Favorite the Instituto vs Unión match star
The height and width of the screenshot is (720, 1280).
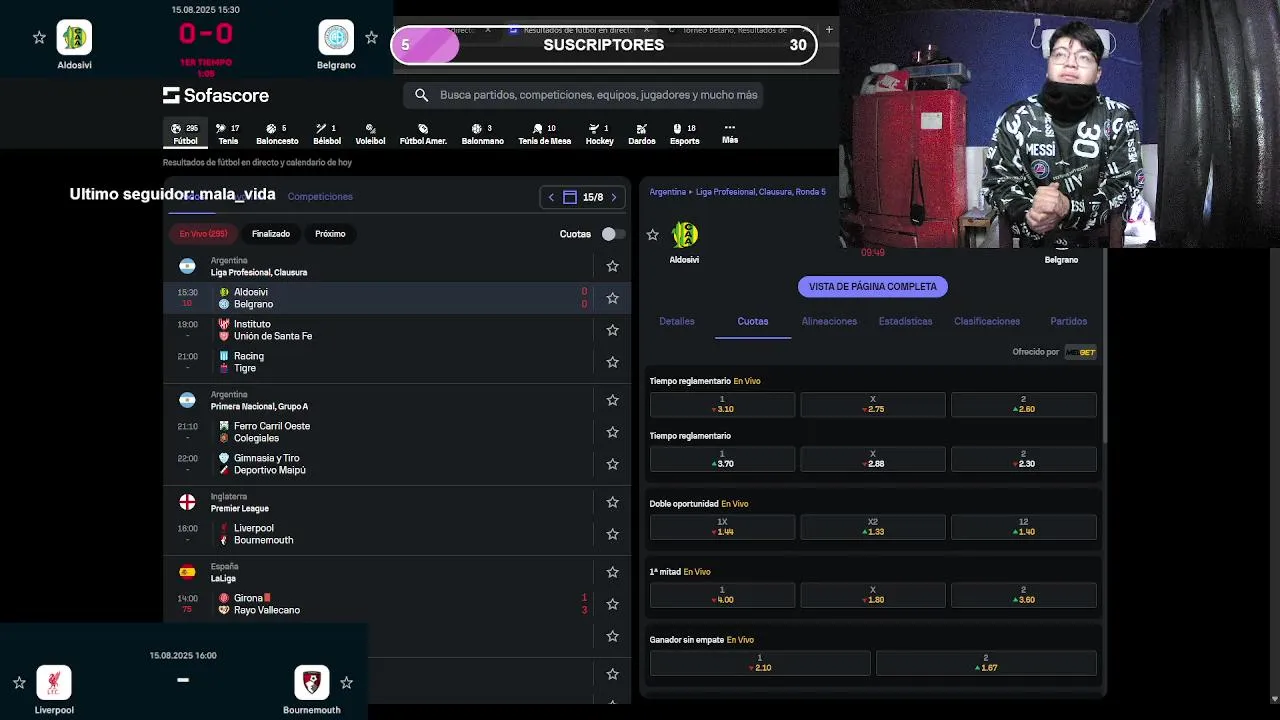point(612,330)
